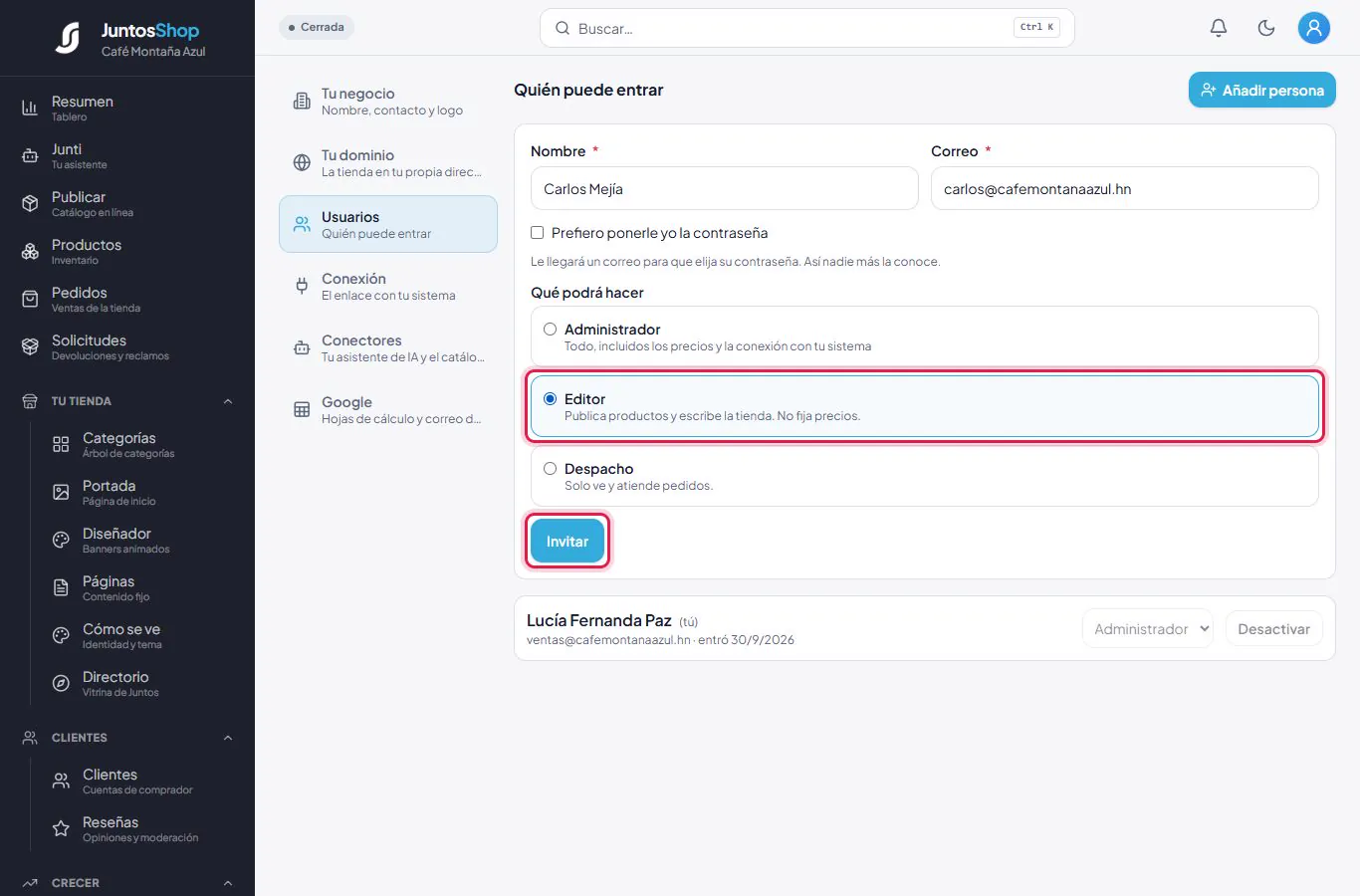Select the Administrador role radio button
Viewport: 1360px width, 896px height.
[x=550, y=330]
